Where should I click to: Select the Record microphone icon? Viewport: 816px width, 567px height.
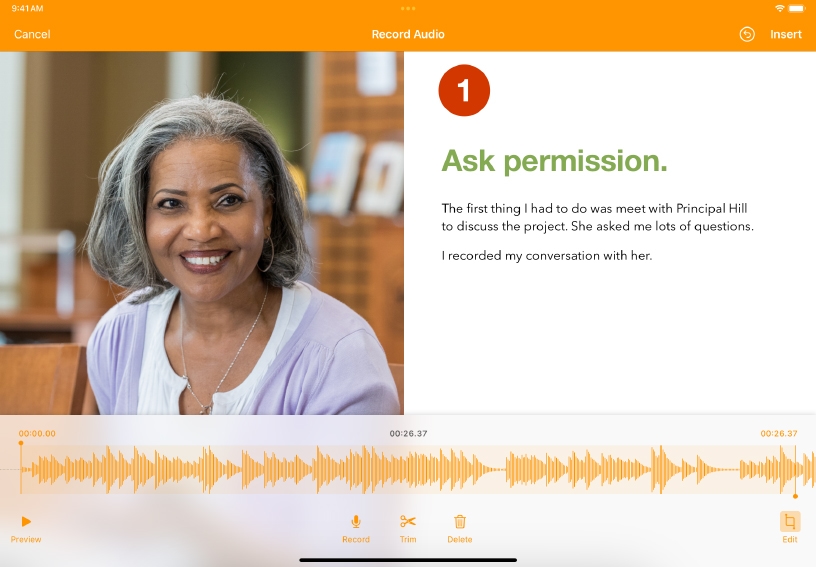coord(356,521)
